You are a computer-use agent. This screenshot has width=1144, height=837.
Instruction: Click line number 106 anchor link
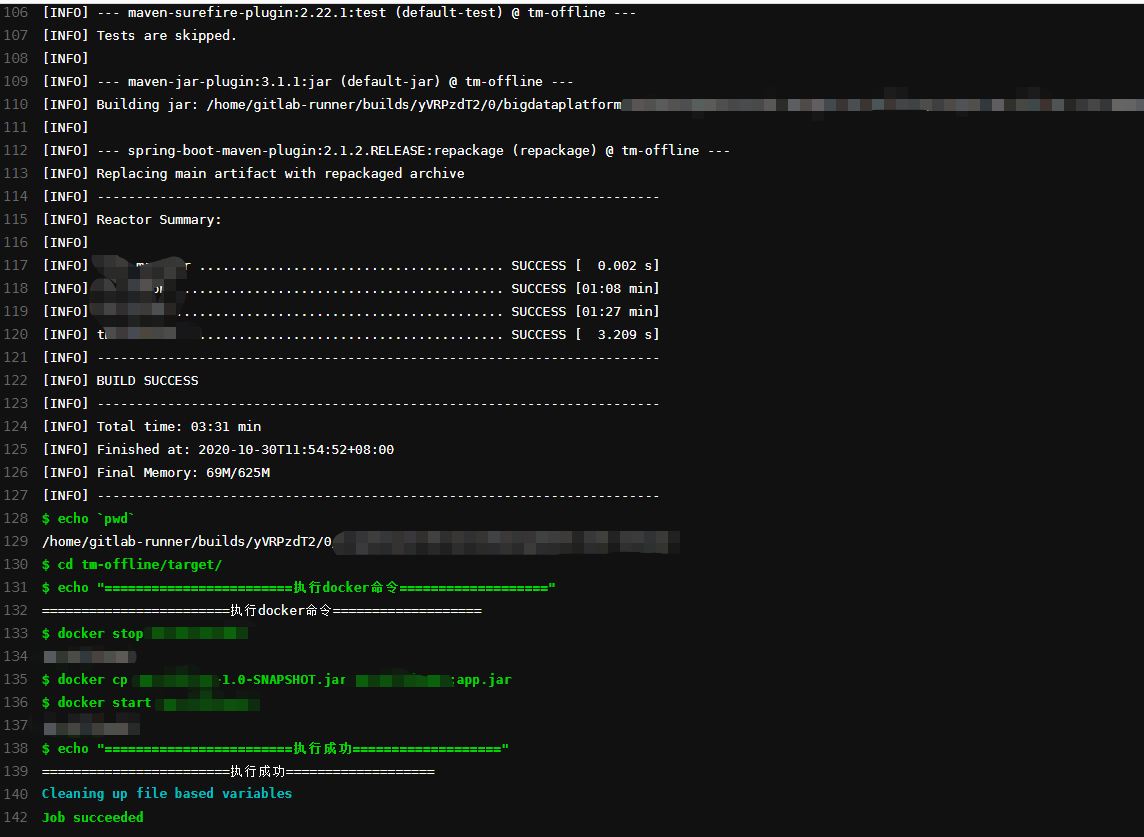pos(17,12)
